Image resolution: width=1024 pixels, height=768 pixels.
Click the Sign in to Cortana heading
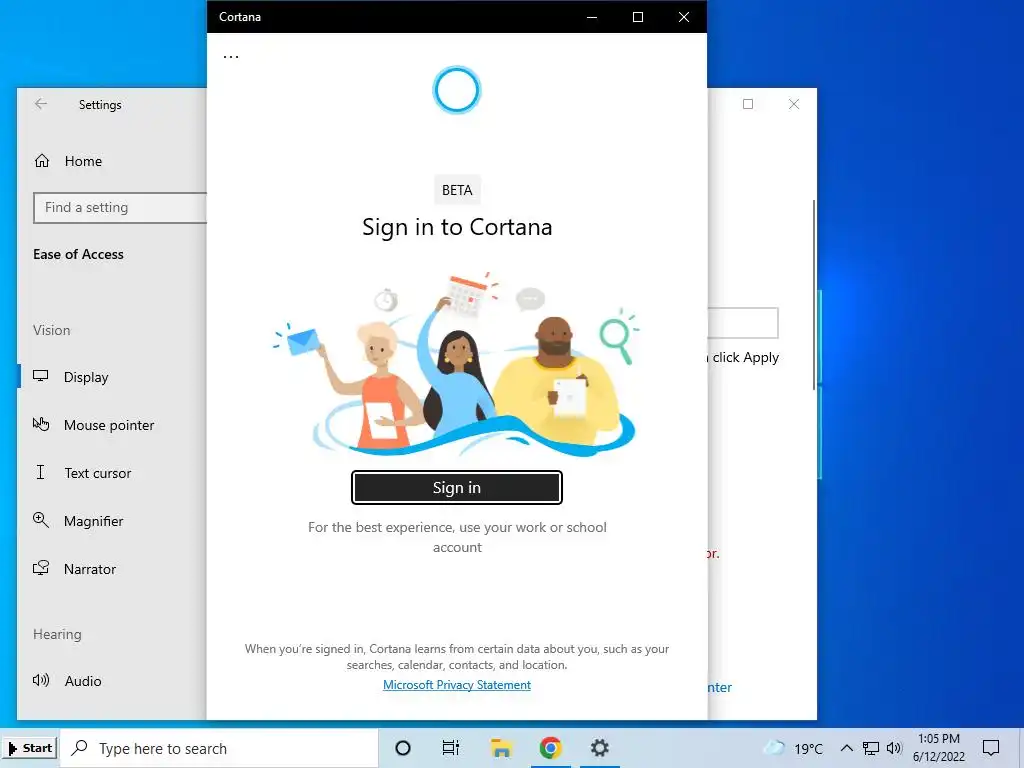[456, 227]
